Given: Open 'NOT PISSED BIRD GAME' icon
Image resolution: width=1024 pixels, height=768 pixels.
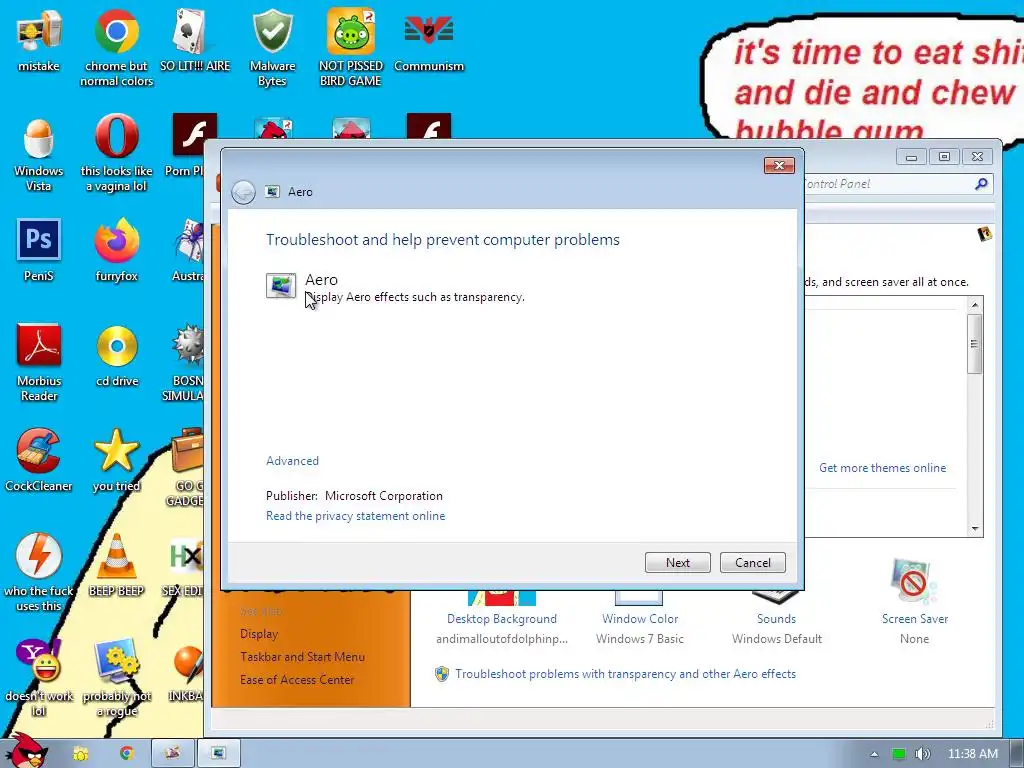Looking at the screenshot, I should pos(351,47).
